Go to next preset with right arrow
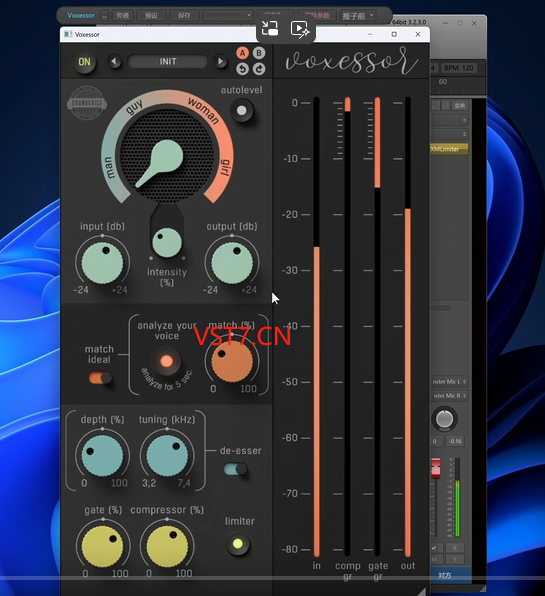 point(220,62)
